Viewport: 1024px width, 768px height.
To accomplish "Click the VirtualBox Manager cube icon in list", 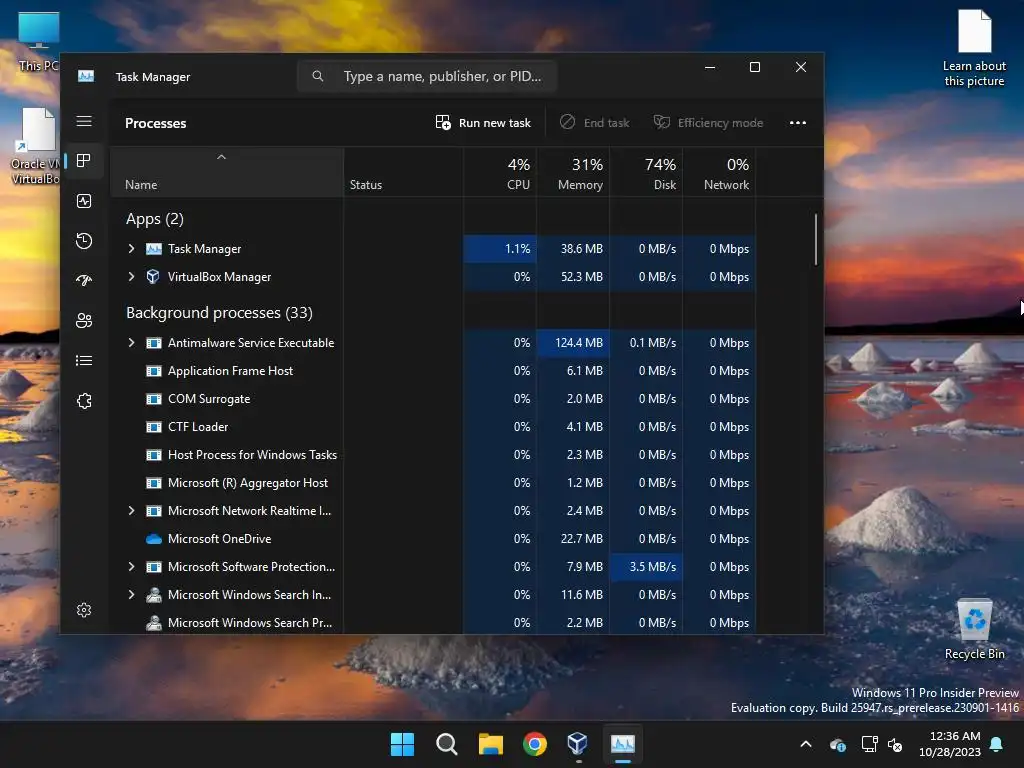I will click(153, 277).
